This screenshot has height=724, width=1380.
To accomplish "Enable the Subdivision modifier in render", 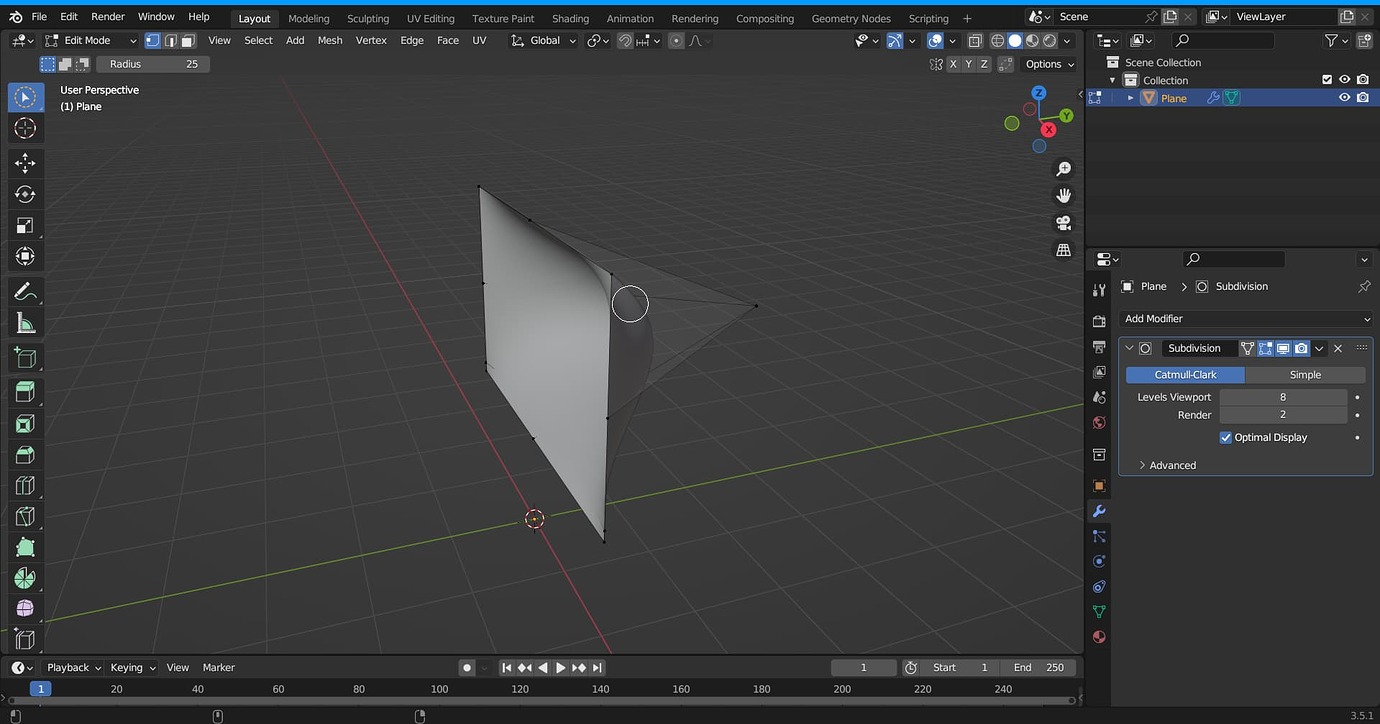I will click(1300, 348).
